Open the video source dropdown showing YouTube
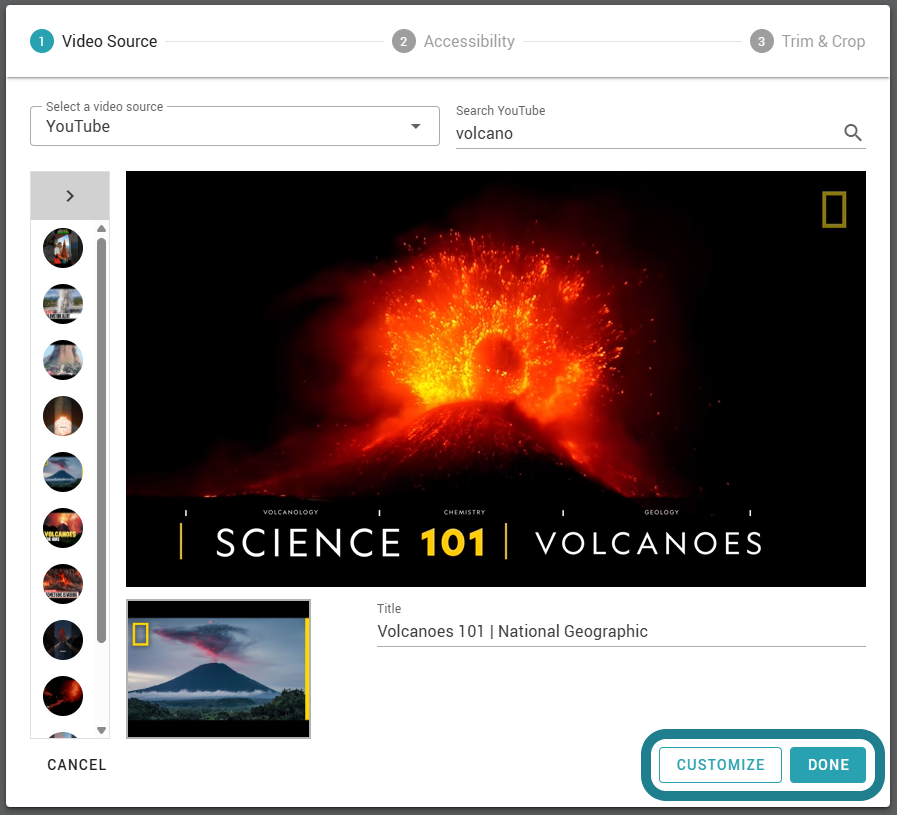 235,126
